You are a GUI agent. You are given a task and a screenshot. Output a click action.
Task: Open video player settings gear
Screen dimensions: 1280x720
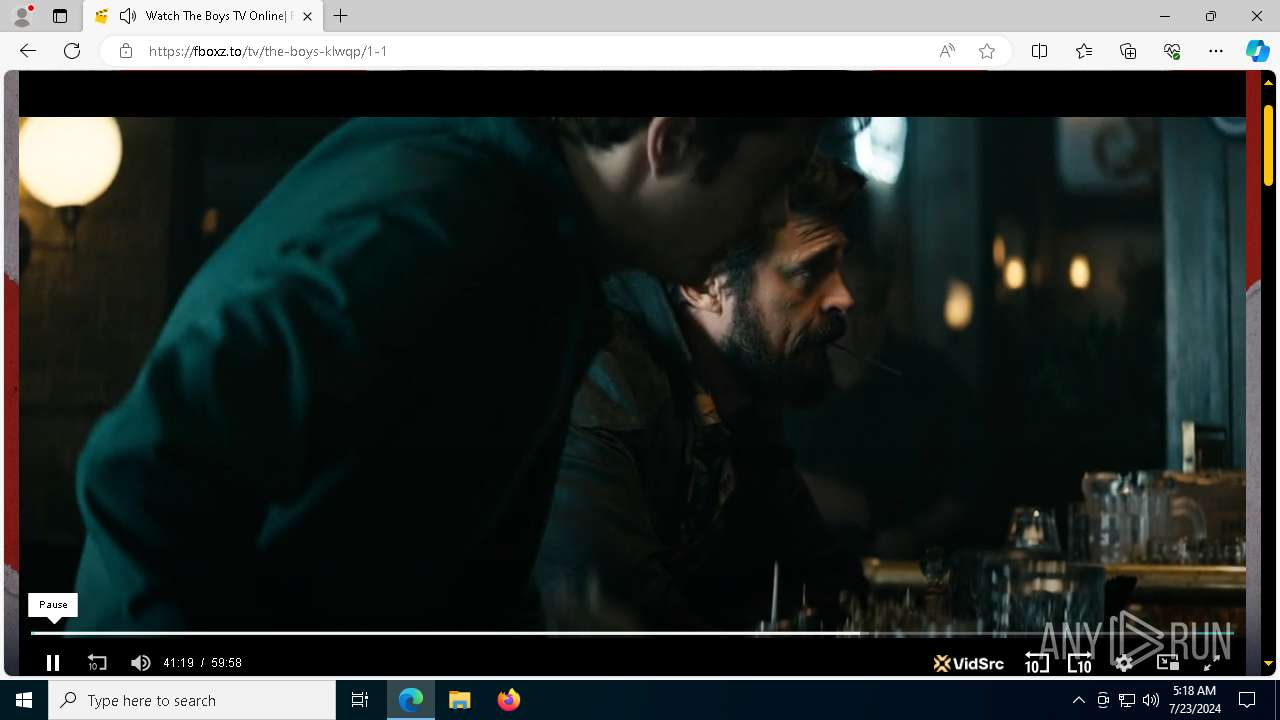[1124, 662]
